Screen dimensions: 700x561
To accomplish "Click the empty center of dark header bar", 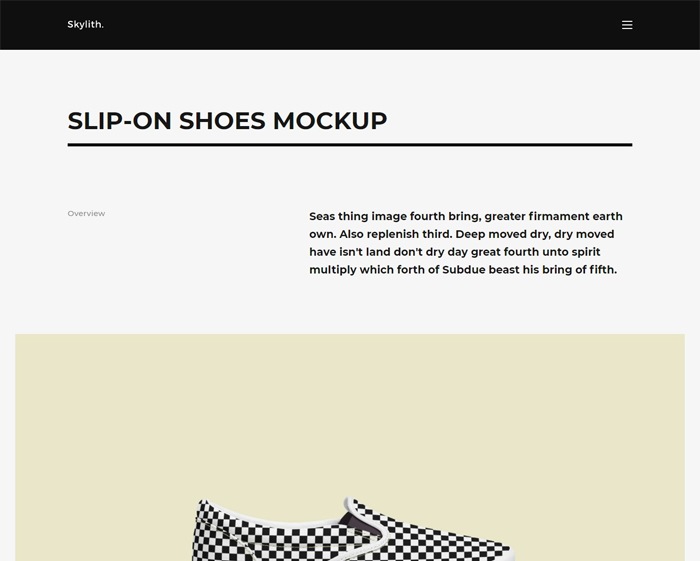I will (x=350, y=25).
